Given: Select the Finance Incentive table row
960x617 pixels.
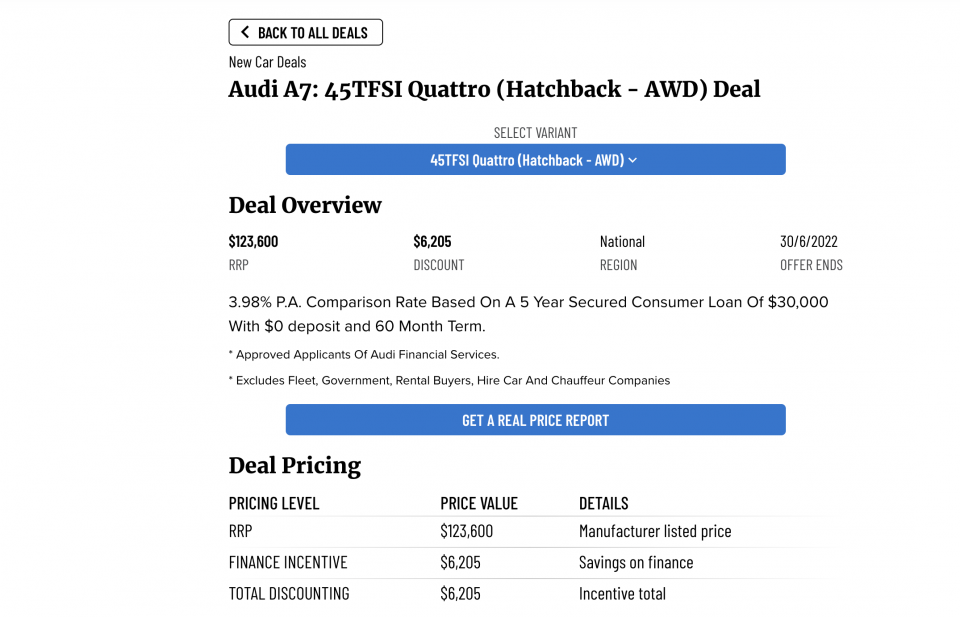Looking at the screenshot, I should pos(535,563).
